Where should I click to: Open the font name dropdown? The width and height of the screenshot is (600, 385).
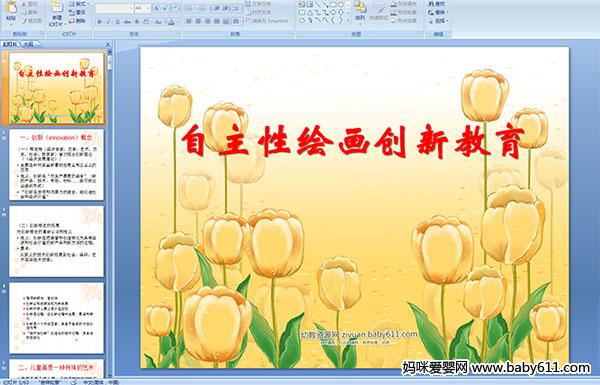click(x=114, y=8)
